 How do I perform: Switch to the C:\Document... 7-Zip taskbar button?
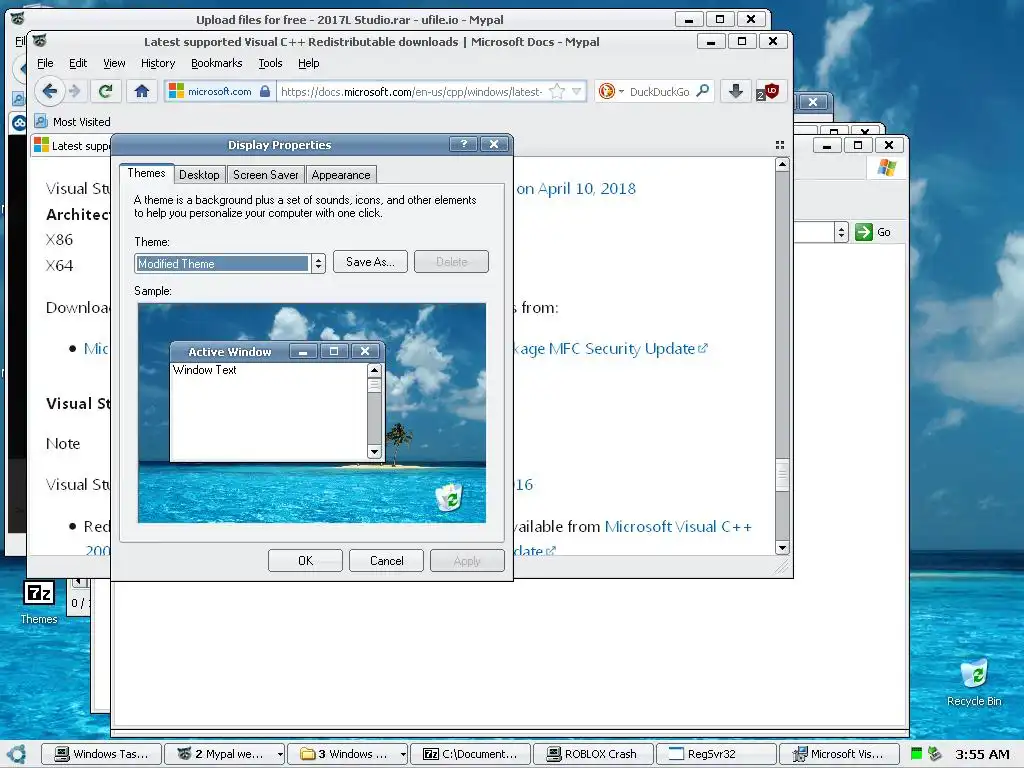tap(470, 754)
